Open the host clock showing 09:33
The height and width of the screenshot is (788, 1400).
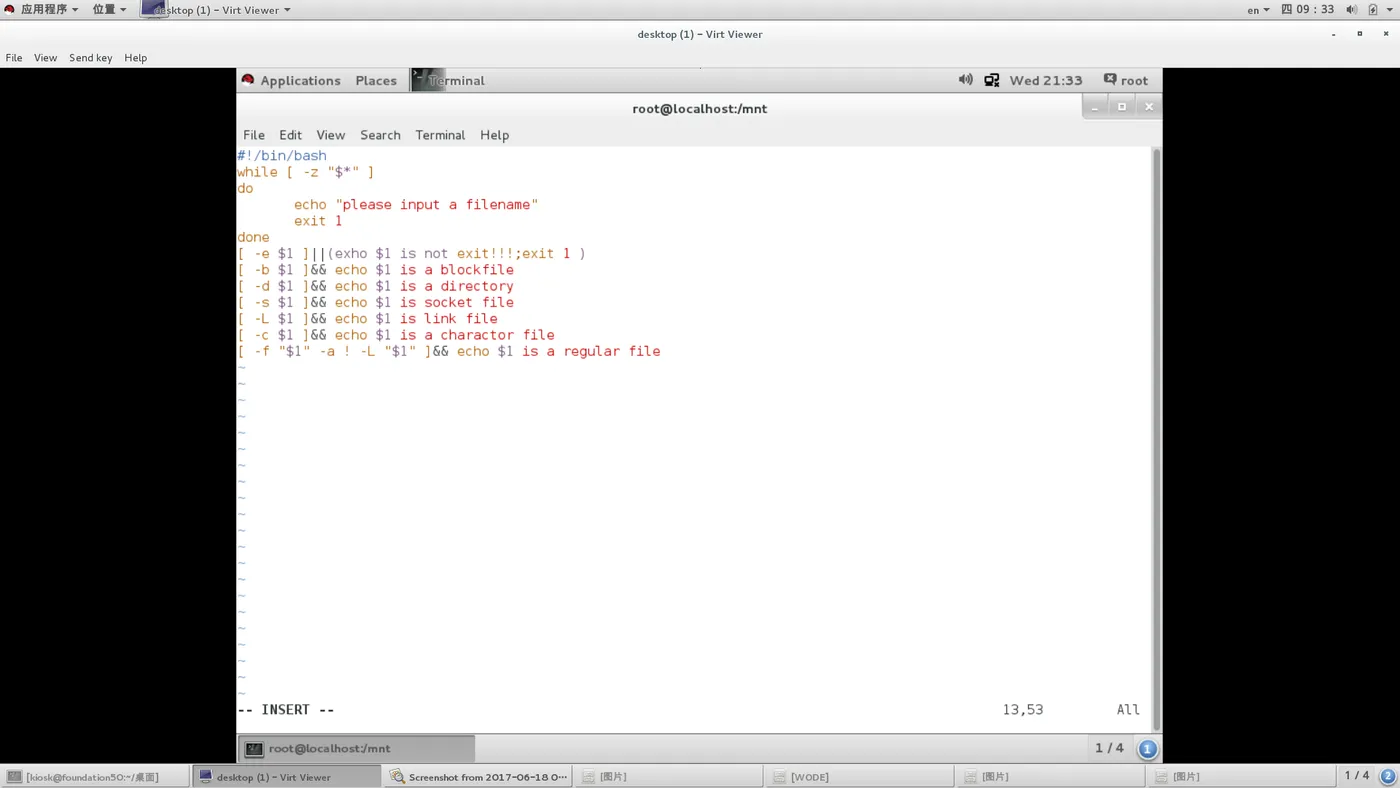(1308, 10)
